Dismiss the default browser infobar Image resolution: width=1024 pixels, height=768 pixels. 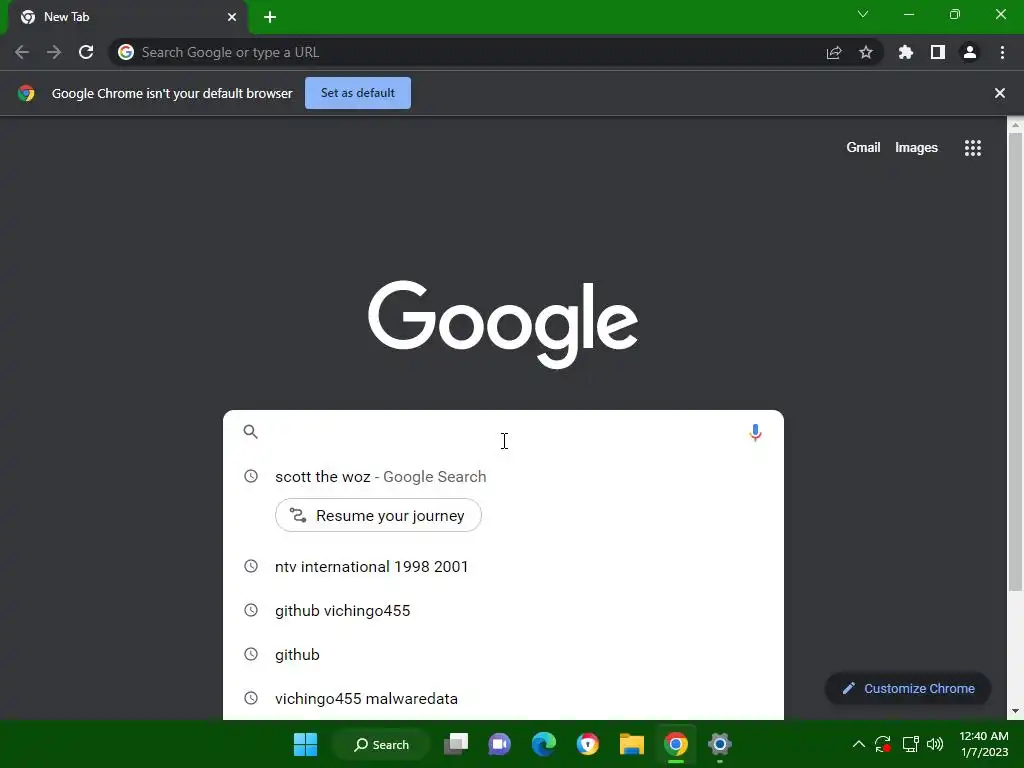1000,93
